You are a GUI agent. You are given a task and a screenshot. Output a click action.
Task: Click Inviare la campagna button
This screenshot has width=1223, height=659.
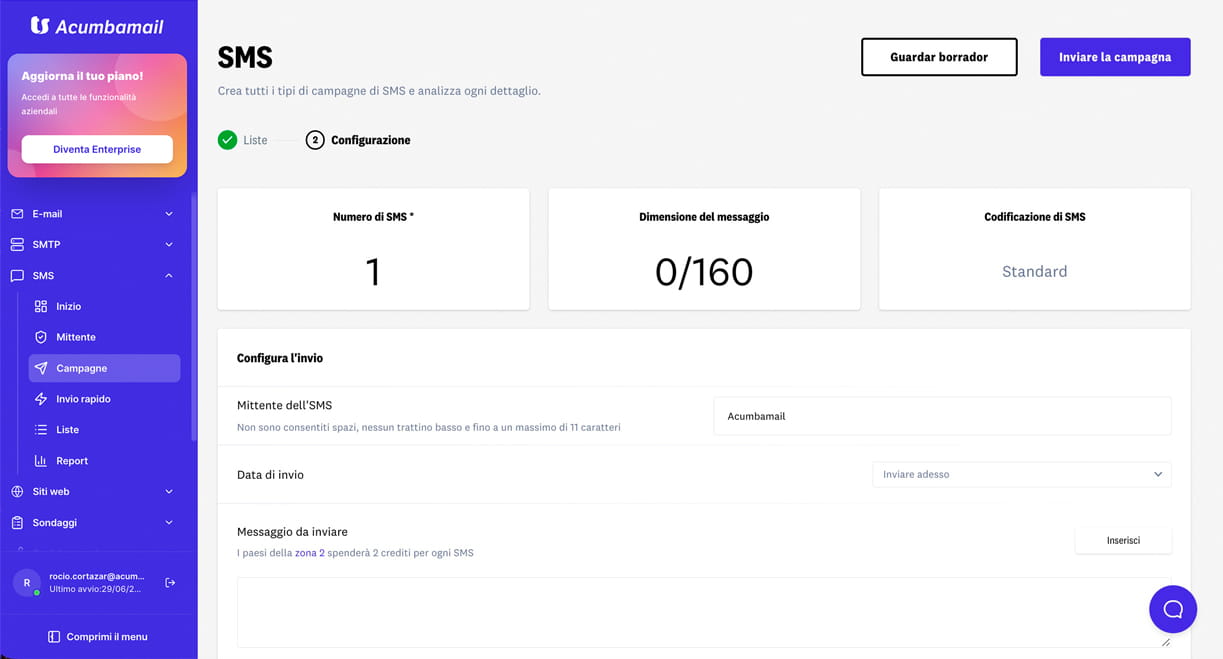1115,57
